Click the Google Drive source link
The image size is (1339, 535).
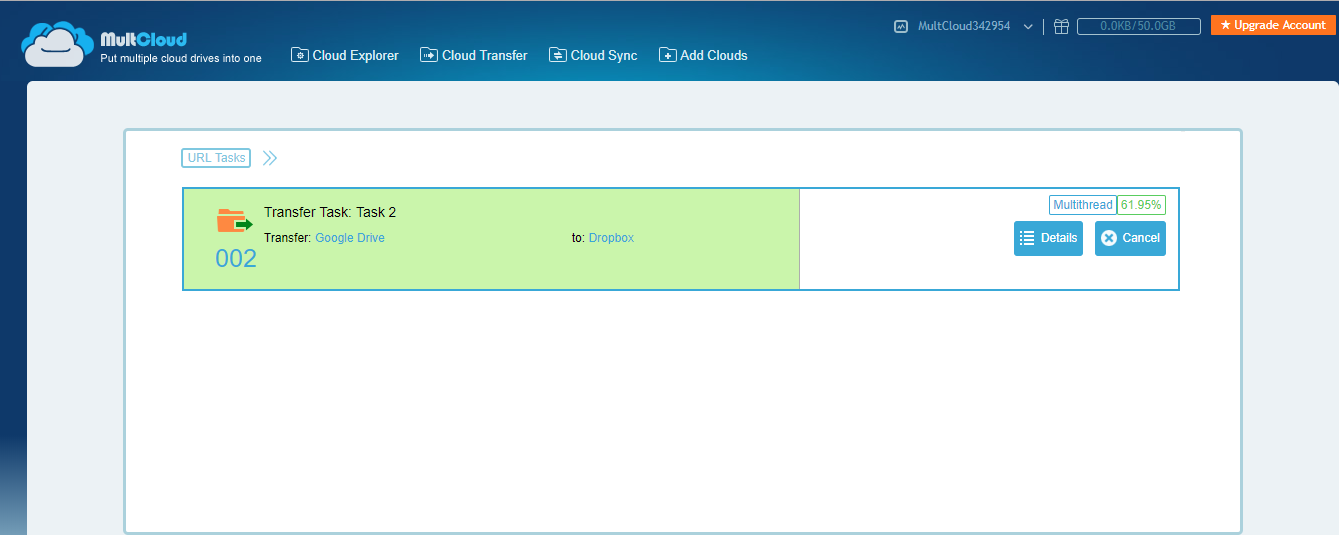pyautogui.click(x=350, y=238)
